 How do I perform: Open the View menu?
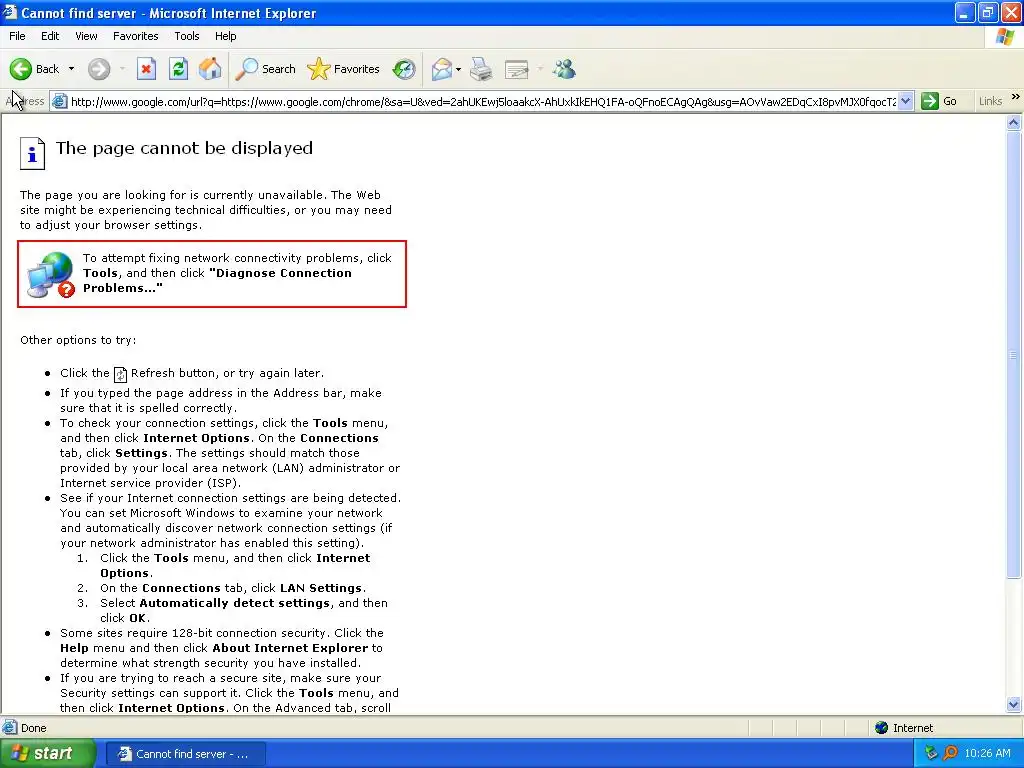point(86,36)
